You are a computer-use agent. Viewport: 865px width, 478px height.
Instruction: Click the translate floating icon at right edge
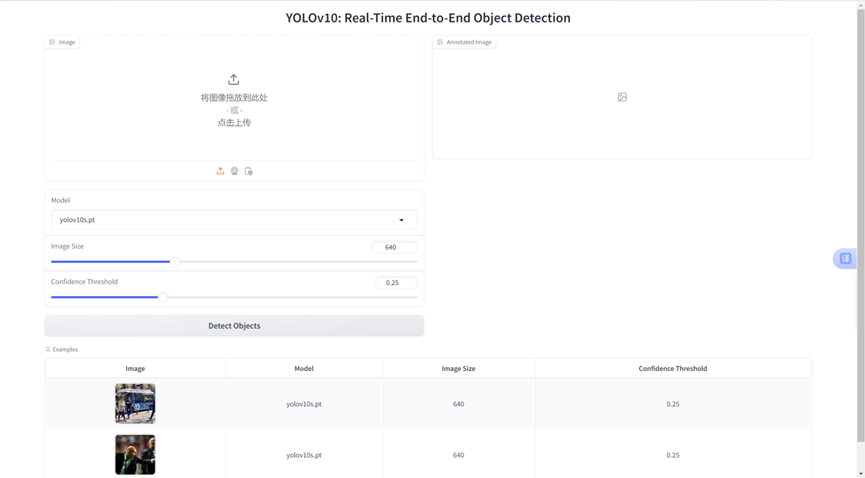pos(846,258)
